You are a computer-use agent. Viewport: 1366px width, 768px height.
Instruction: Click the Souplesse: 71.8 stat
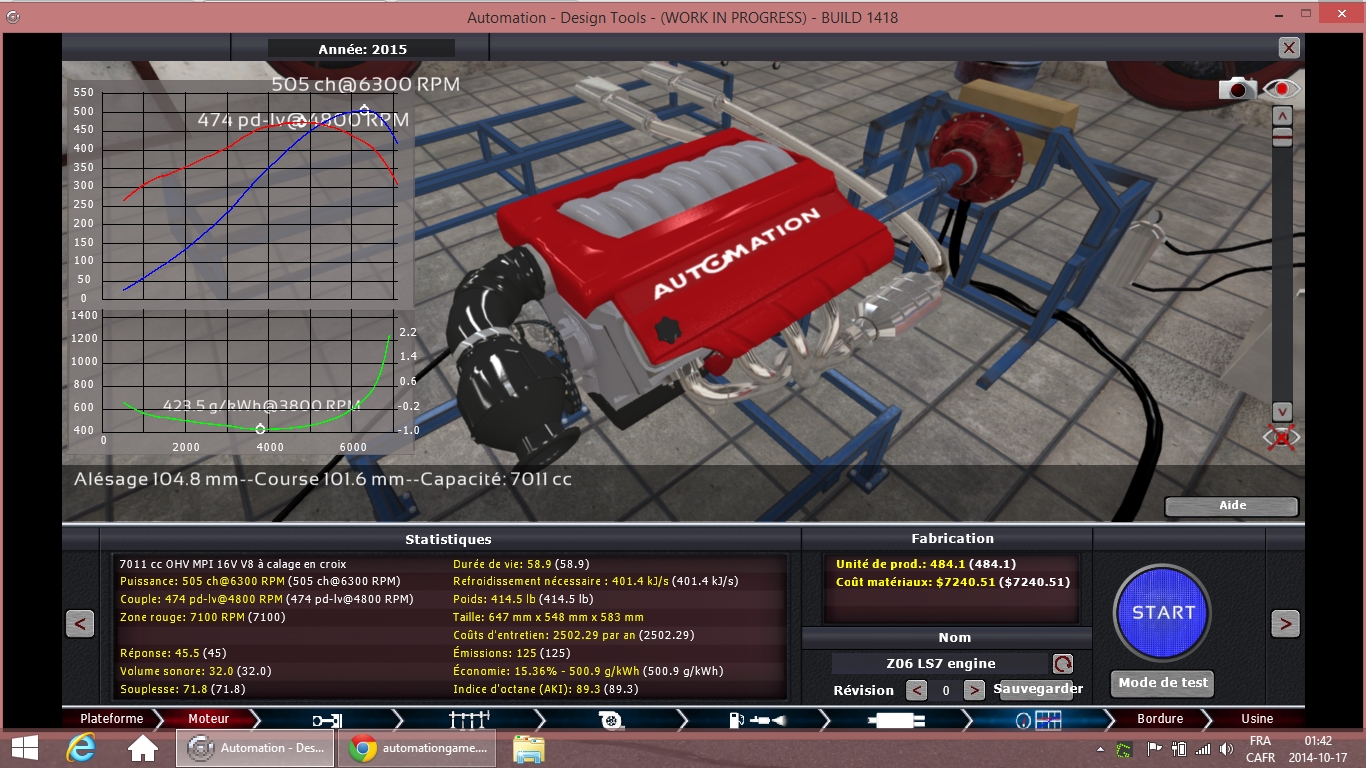tap(182, 689)
